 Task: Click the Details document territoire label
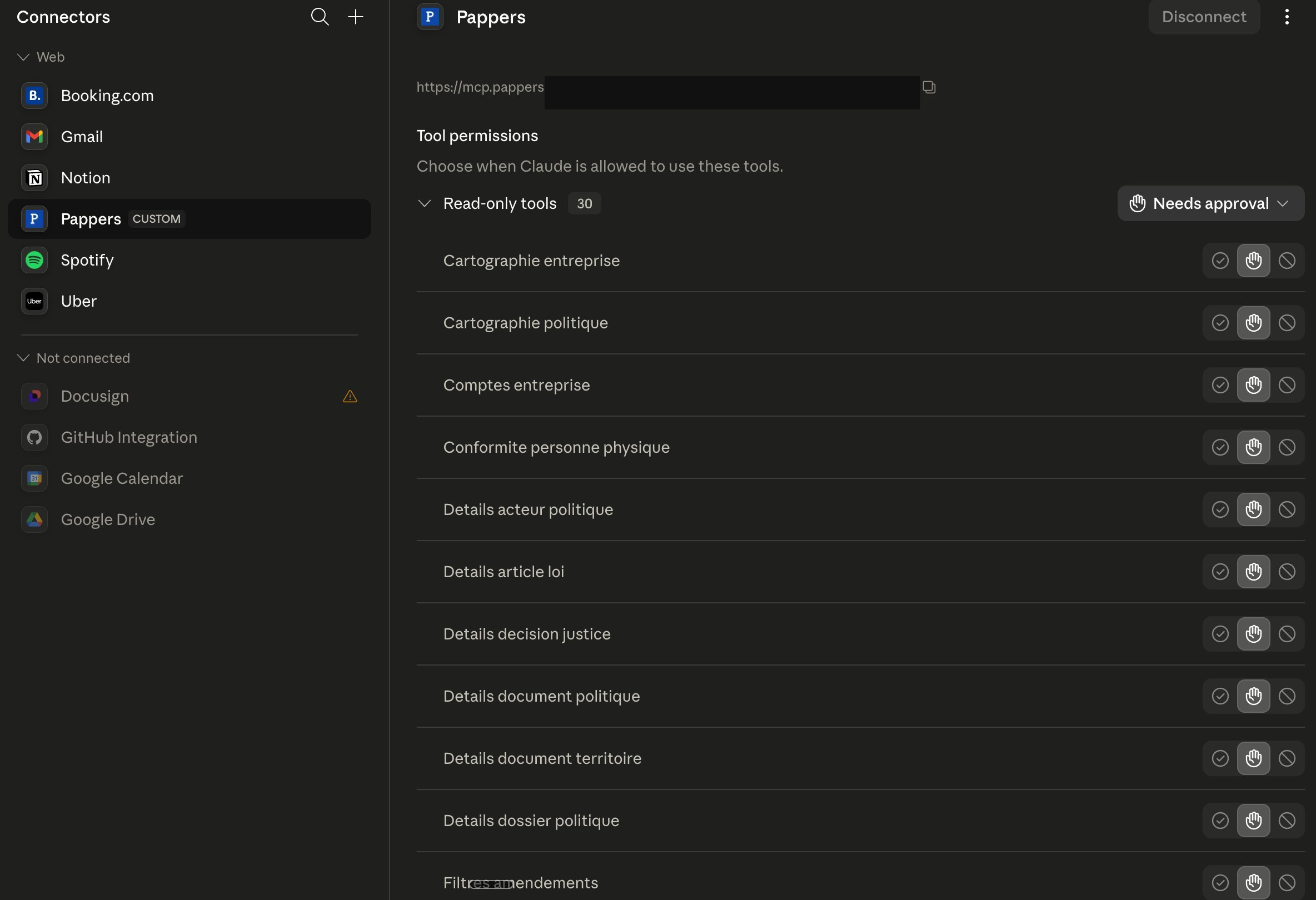pyautogui.click(x=542, y=758)
